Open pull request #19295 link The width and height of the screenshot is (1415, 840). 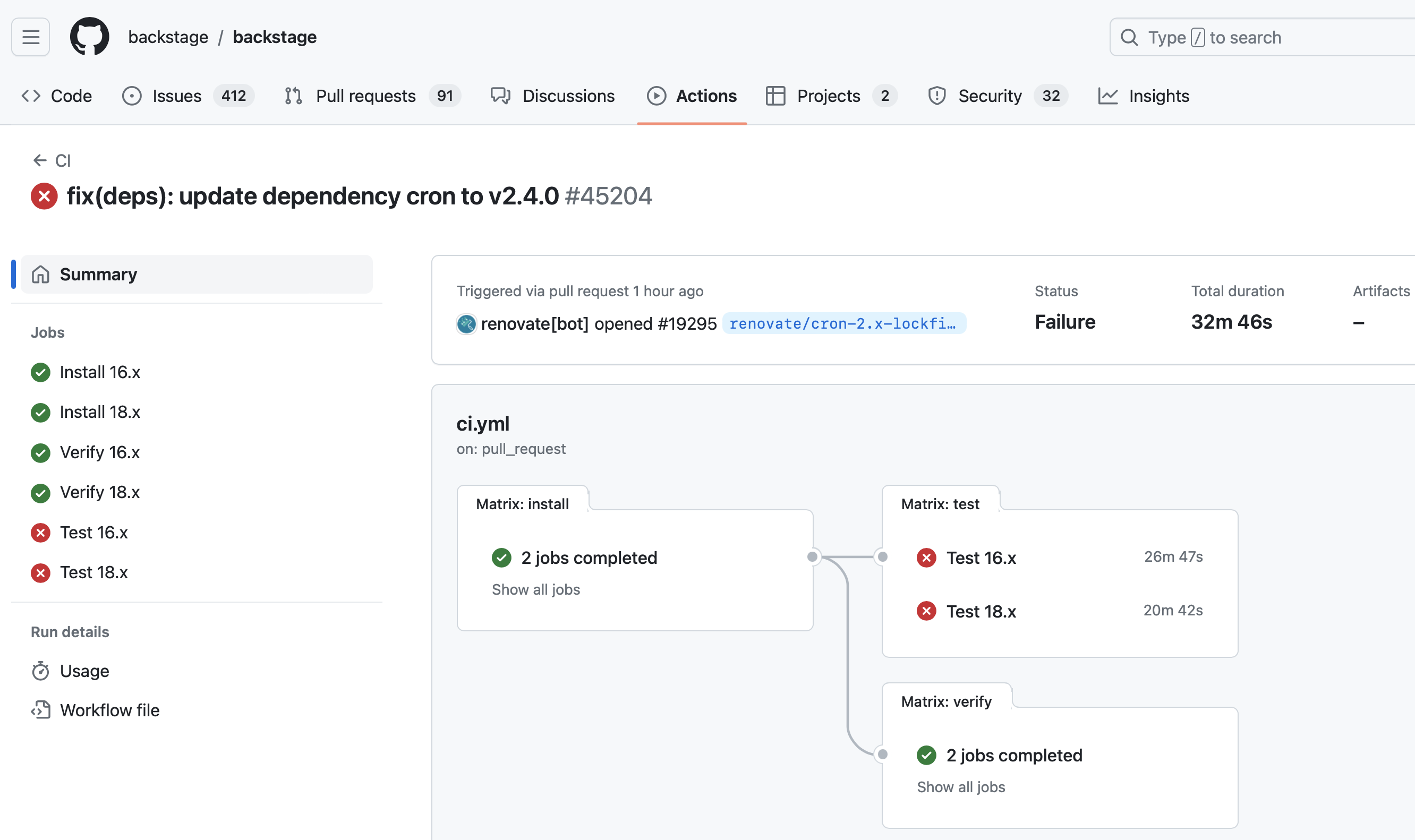687,324
